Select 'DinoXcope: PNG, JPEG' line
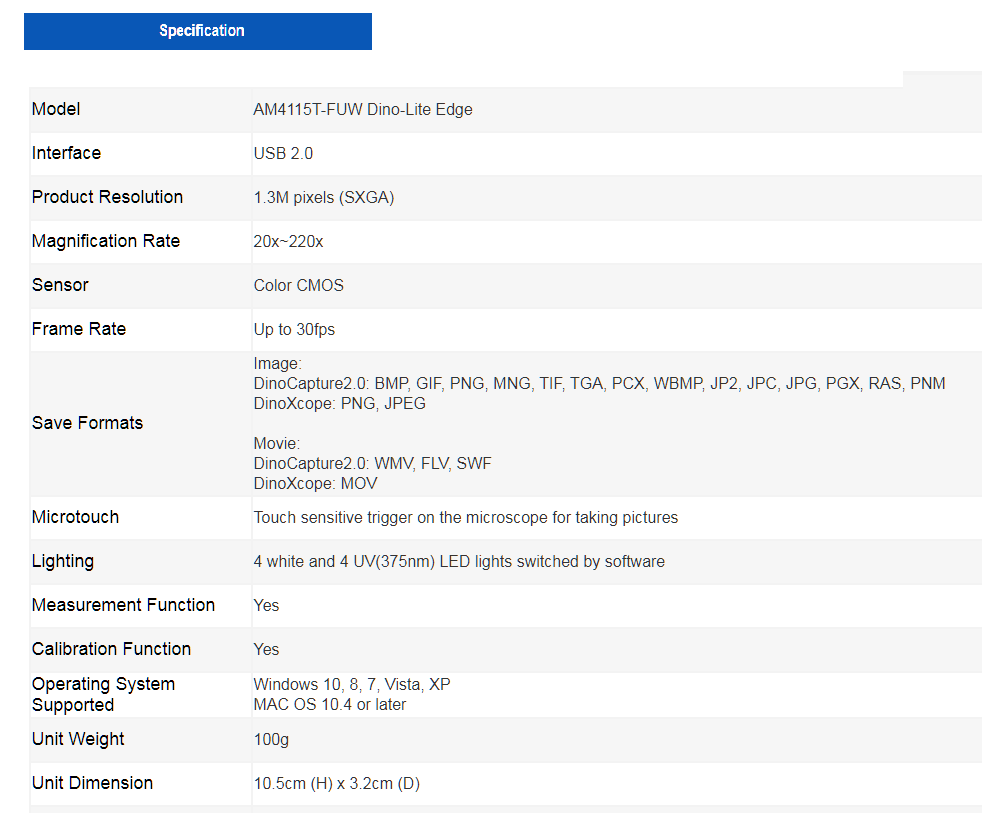The width and height of the screenshot is (982, 813). 339,403
